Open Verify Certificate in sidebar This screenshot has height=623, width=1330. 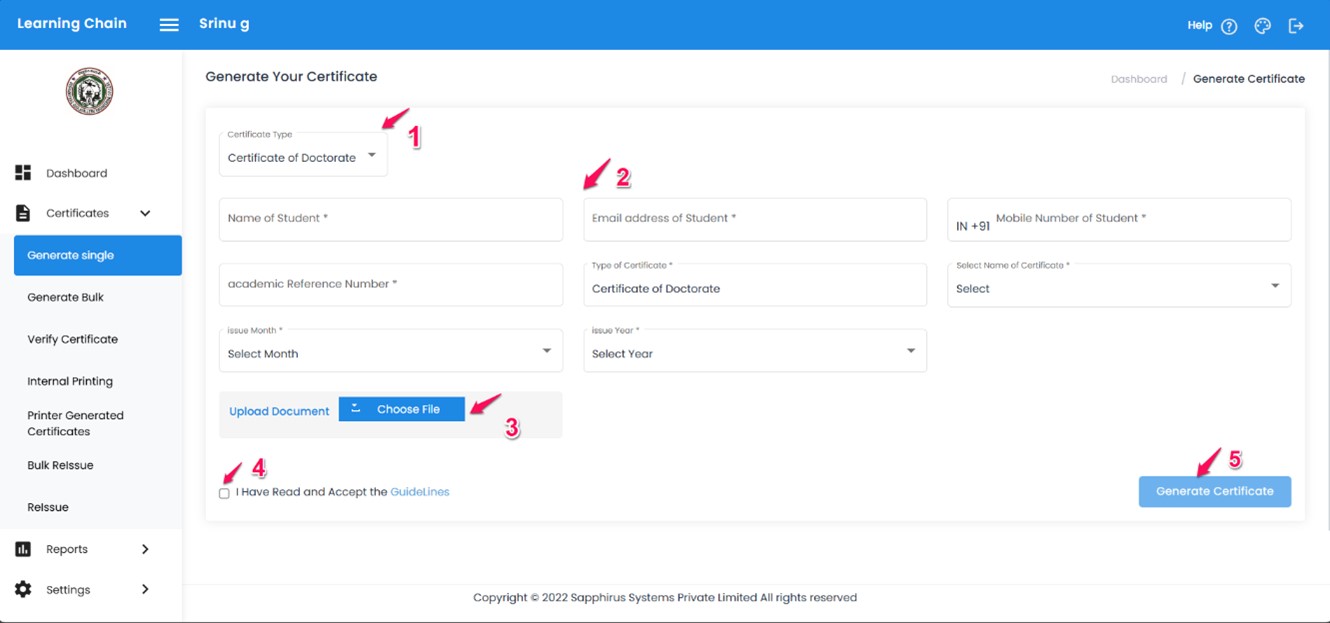point(73,339)
